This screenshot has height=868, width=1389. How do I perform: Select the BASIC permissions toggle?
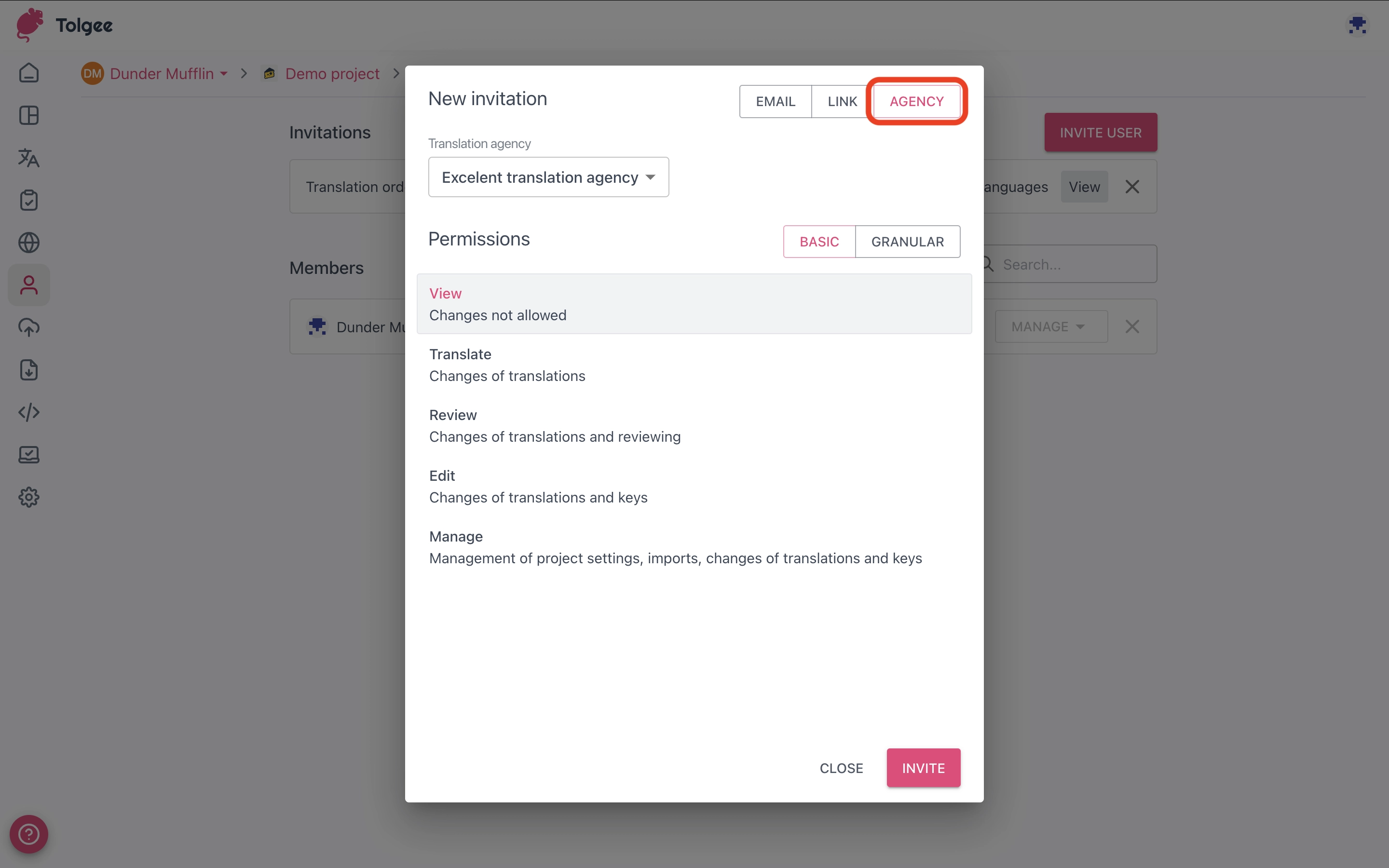coord(819,241)
